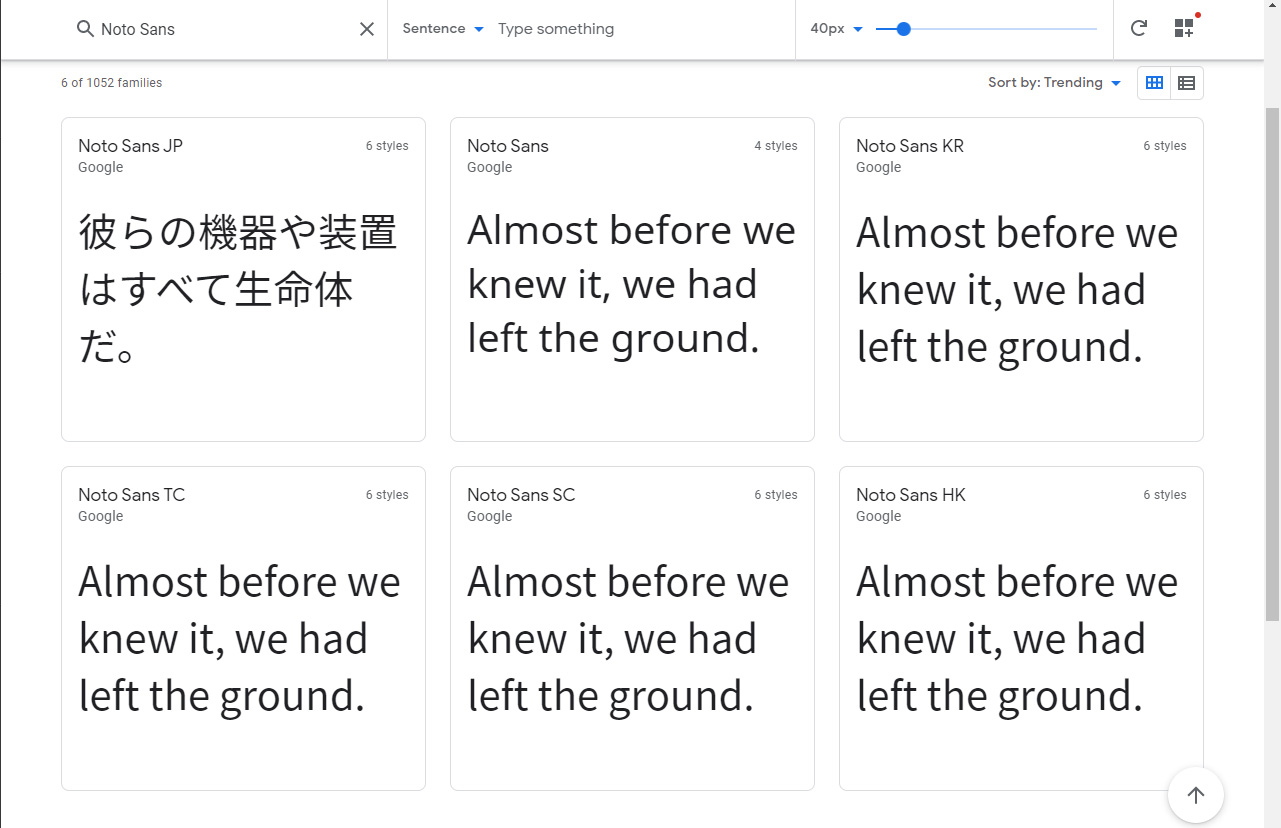Click the font size slider handle
The image size is (1281, 828).
coord(904,29)
